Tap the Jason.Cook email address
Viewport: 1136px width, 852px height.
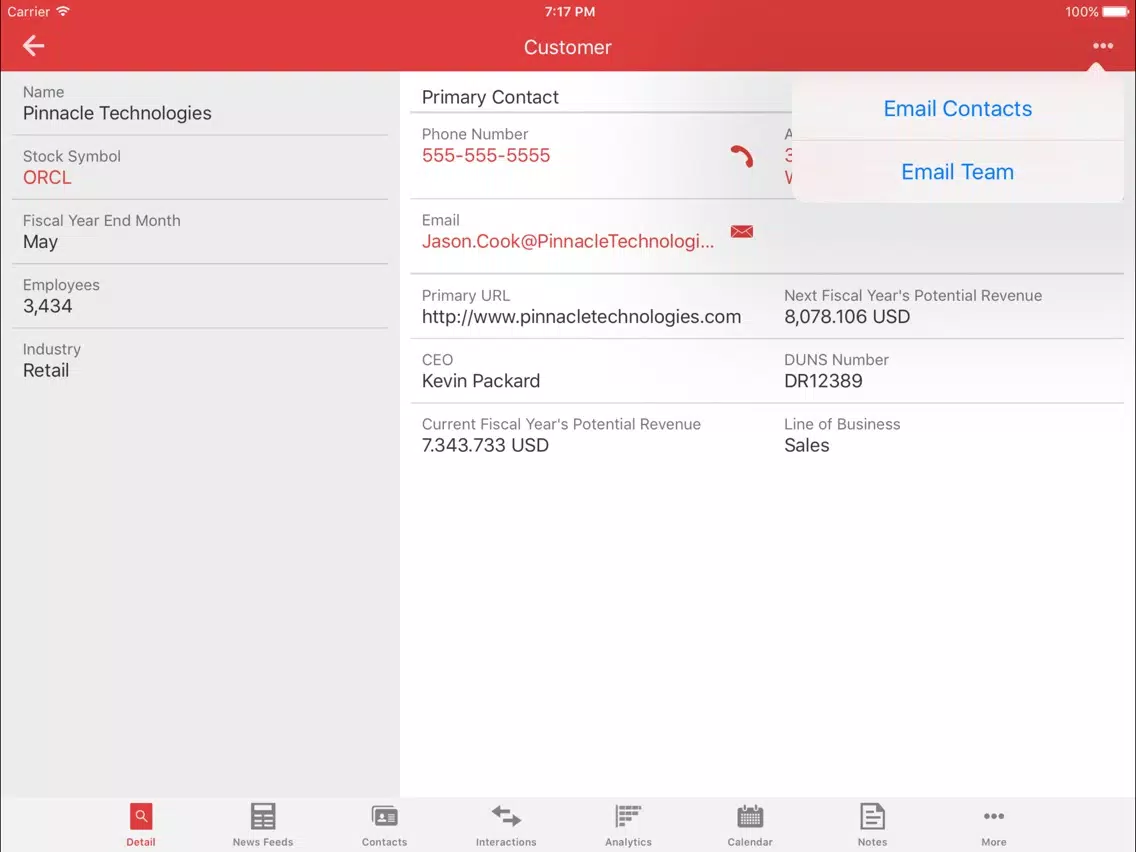[568, 241]
